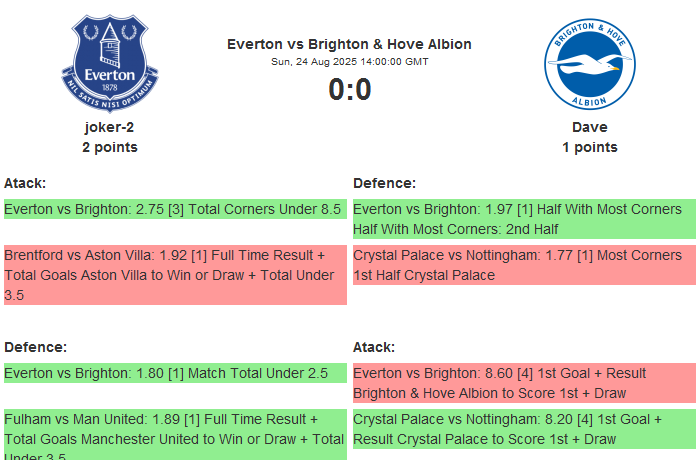Click the Brentford vs Aston Villa bet

tap(174, 275)
